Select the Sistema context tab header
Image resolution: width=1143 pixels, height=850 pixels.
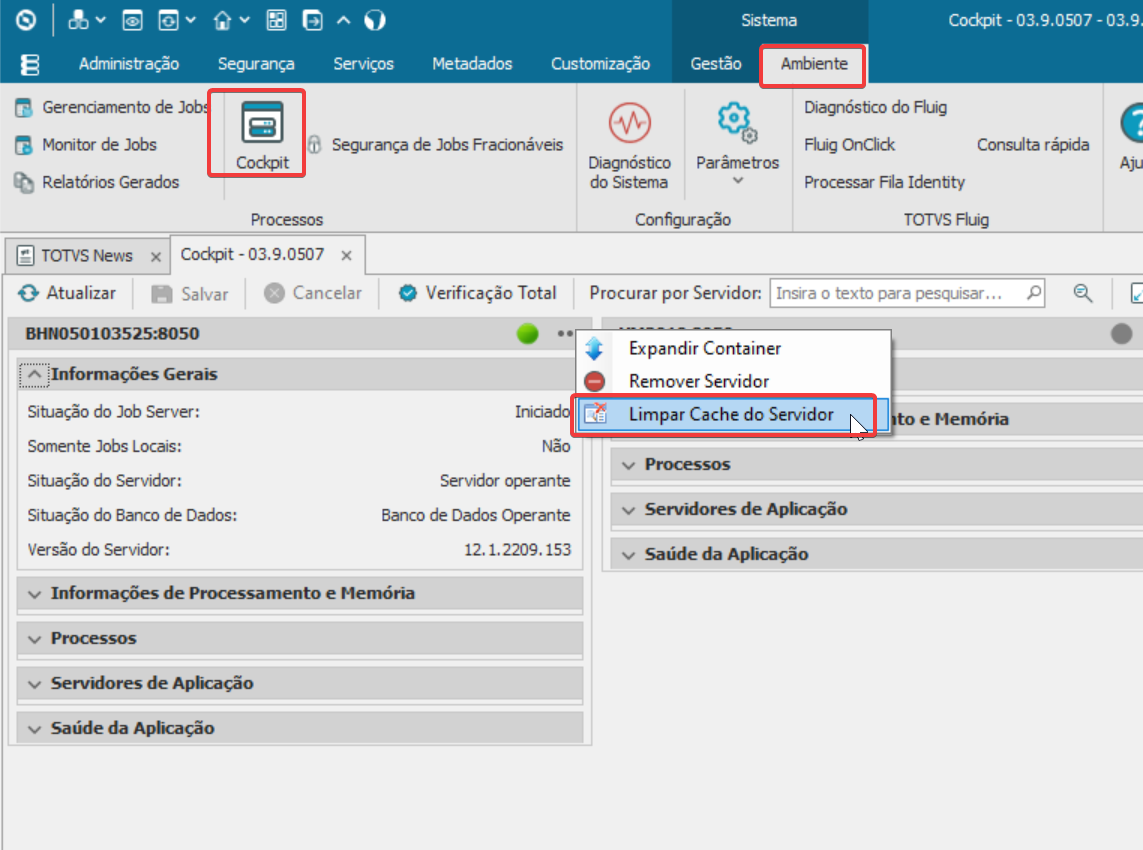click(x=769, y=20)
